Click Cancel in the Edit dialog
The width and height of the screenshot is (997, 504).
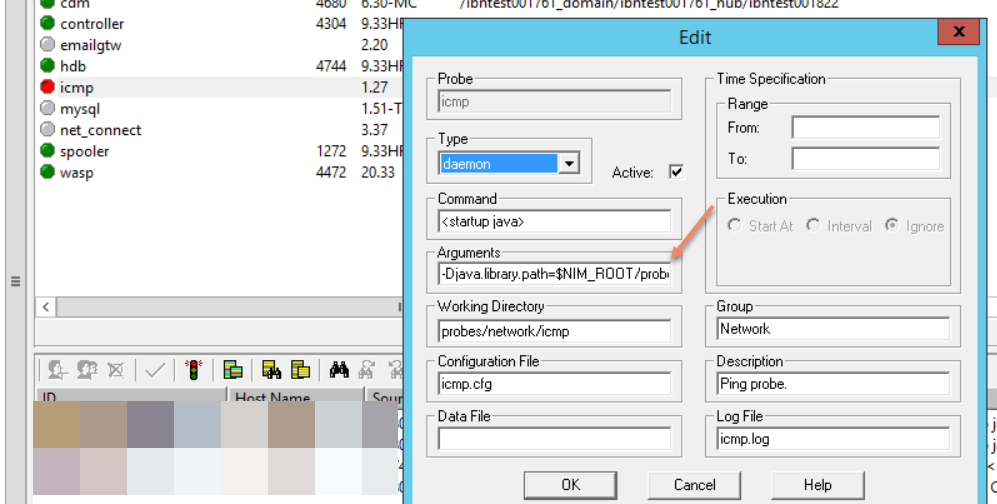pyautogui.click(x=694, y=485)
